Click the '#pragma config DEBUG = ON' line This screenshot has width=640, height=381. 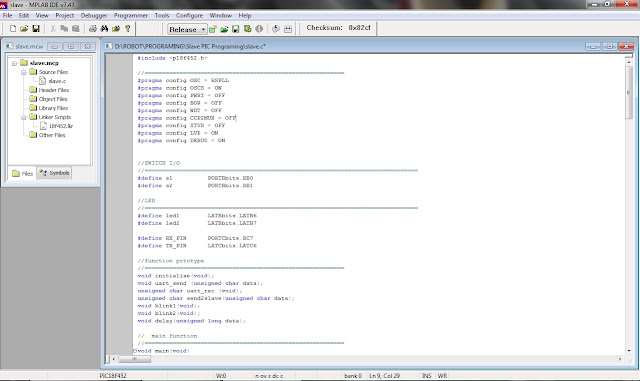click(181, 140)
